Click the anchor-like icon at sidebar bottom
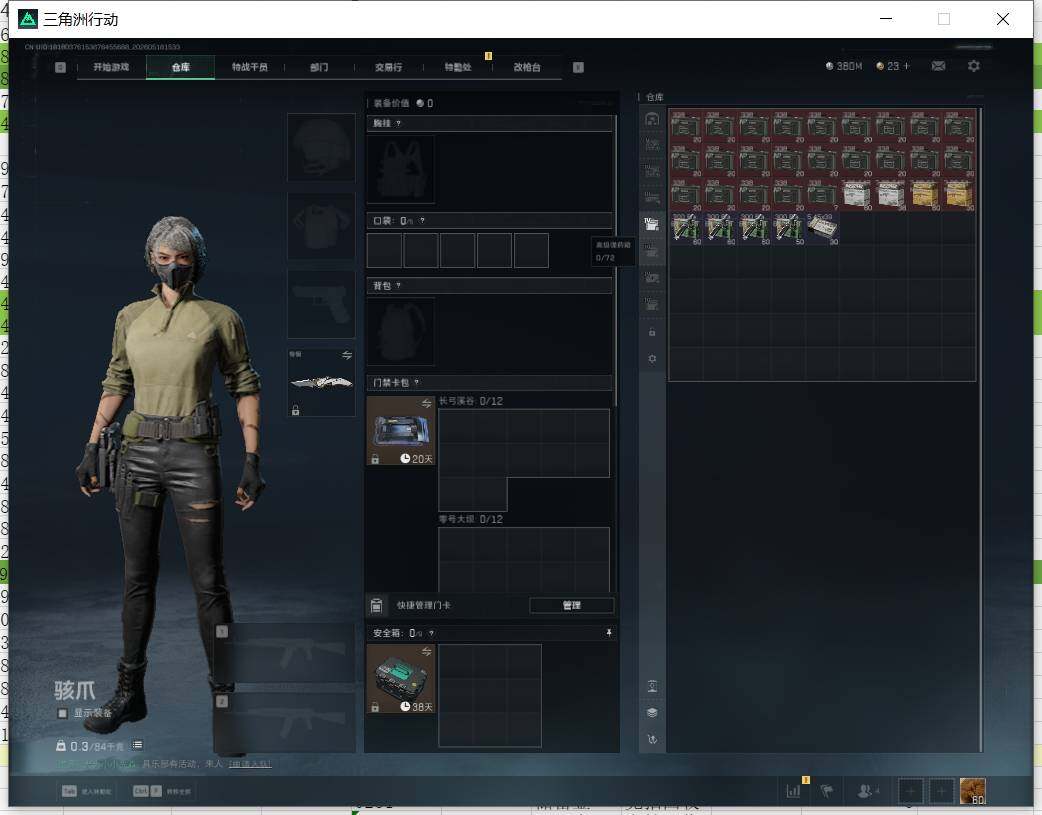 [652, 739]
